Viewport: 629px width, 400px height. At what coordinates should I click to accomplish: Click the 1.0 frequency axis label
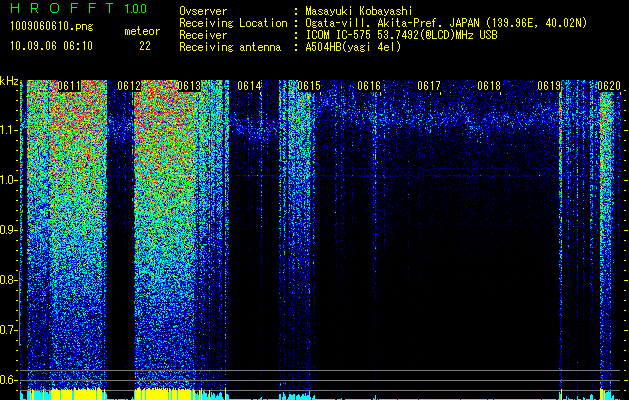pos(8,180)
